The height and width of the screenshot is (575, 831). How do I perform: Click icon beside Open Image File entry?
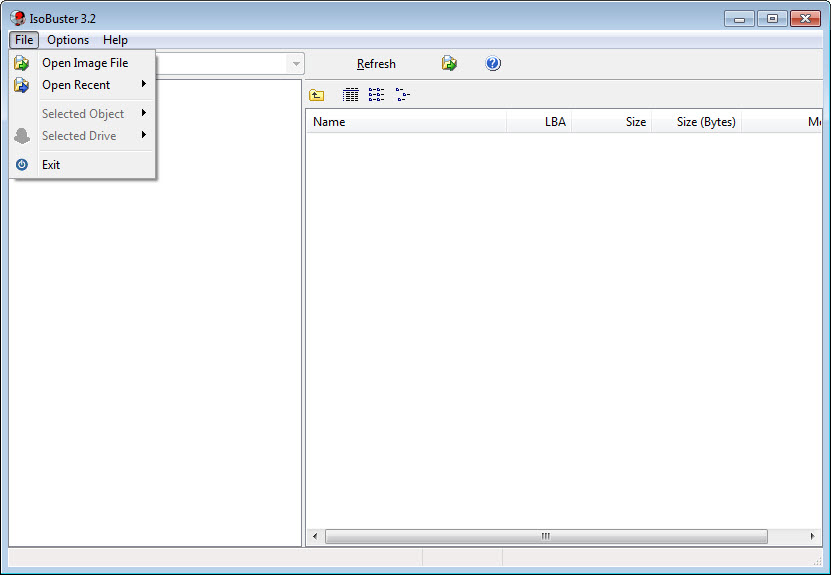(x=22, y=63)
